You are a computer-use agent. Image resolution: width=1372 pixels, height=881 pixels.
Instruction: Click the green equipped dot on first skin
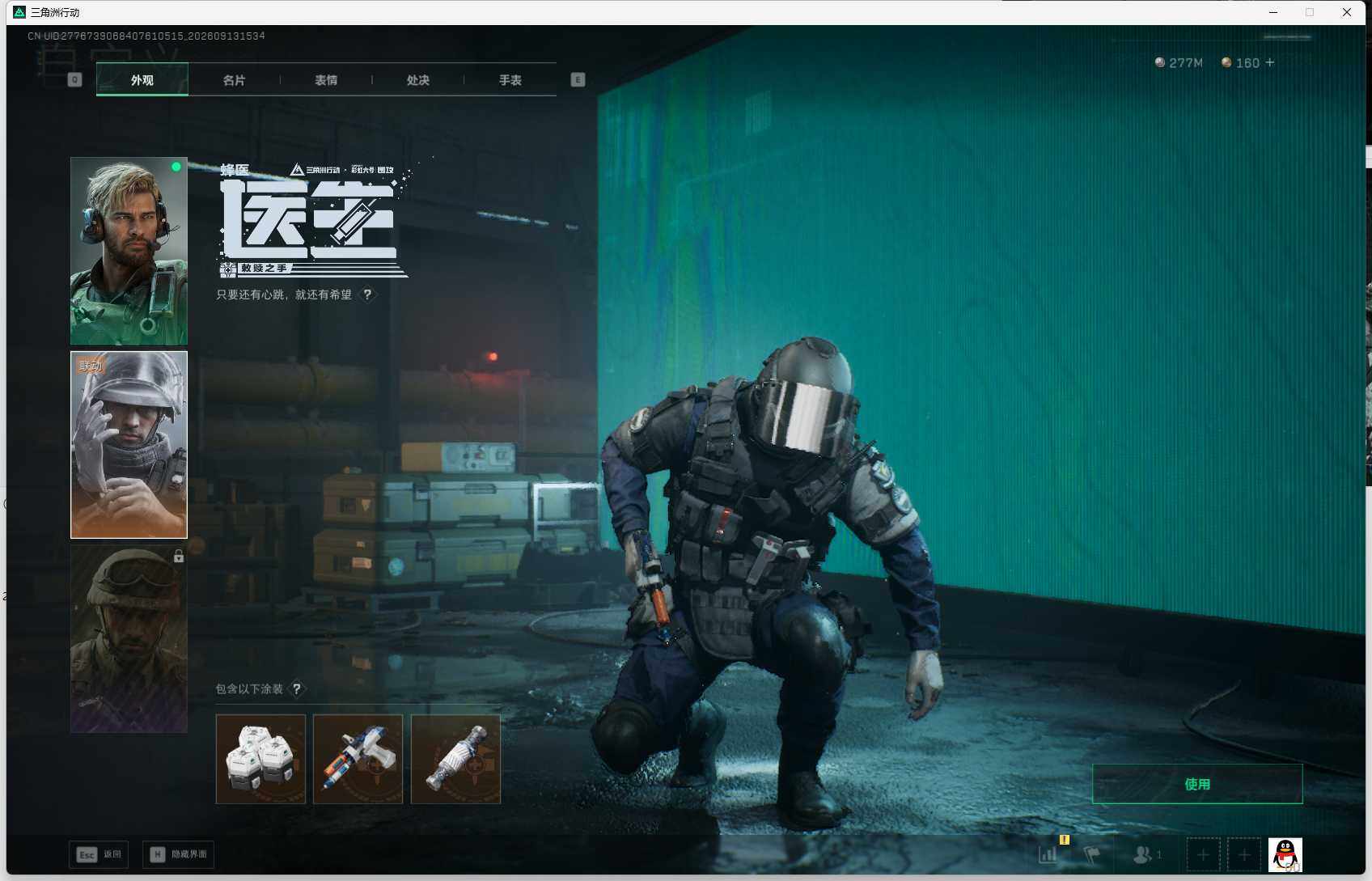(x=176, y=167)
